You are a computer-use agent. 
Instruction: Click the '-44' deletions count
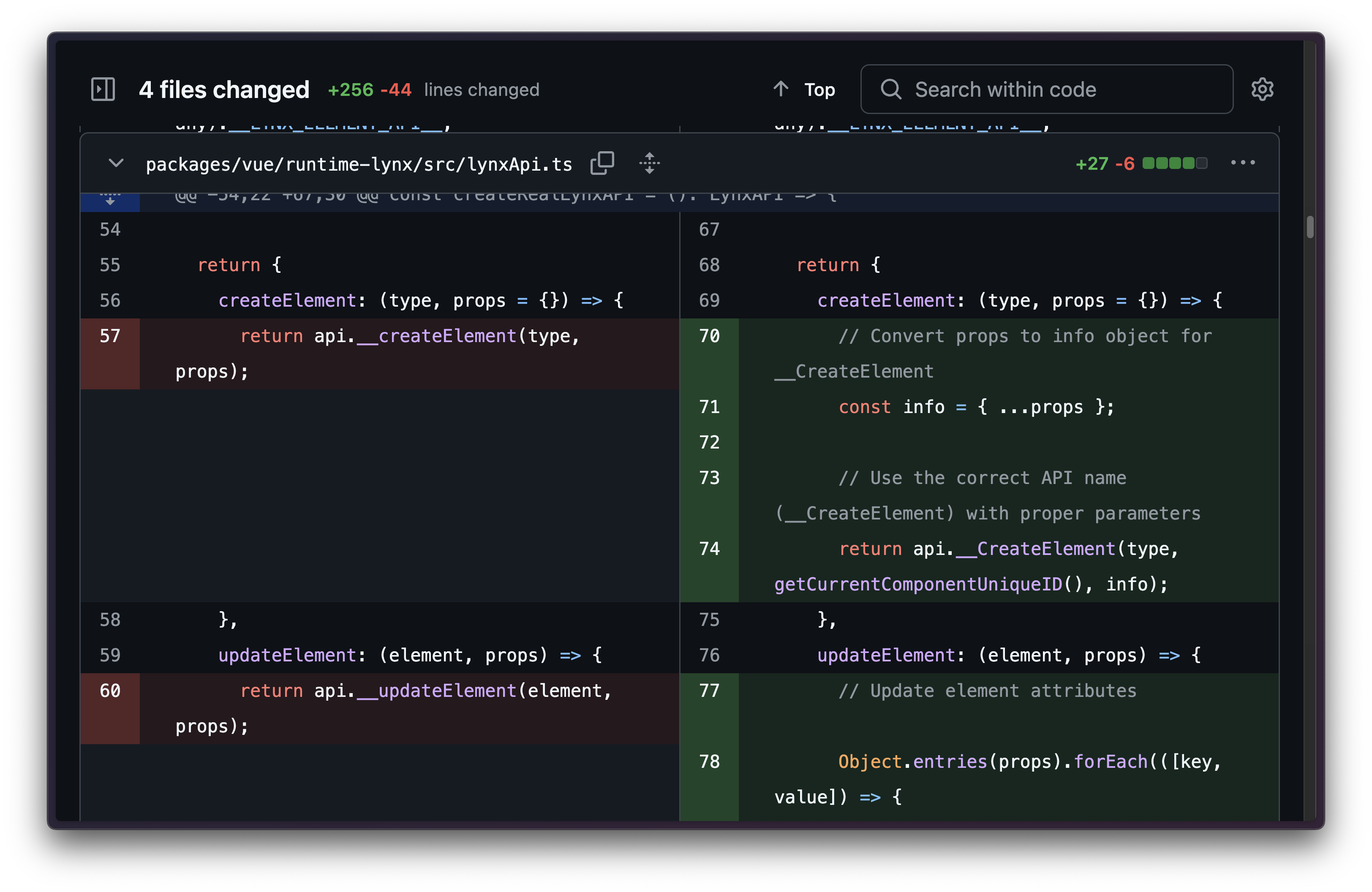pos(395,89)
